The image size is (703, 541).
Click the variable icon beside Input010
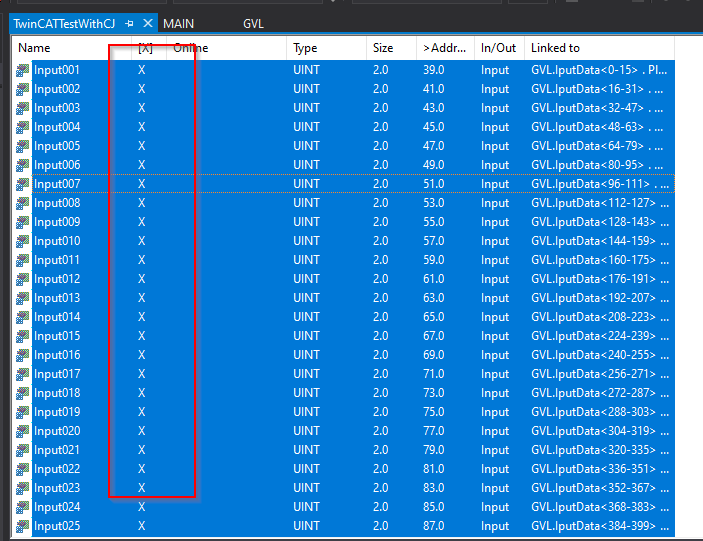(x=22, y=241)
